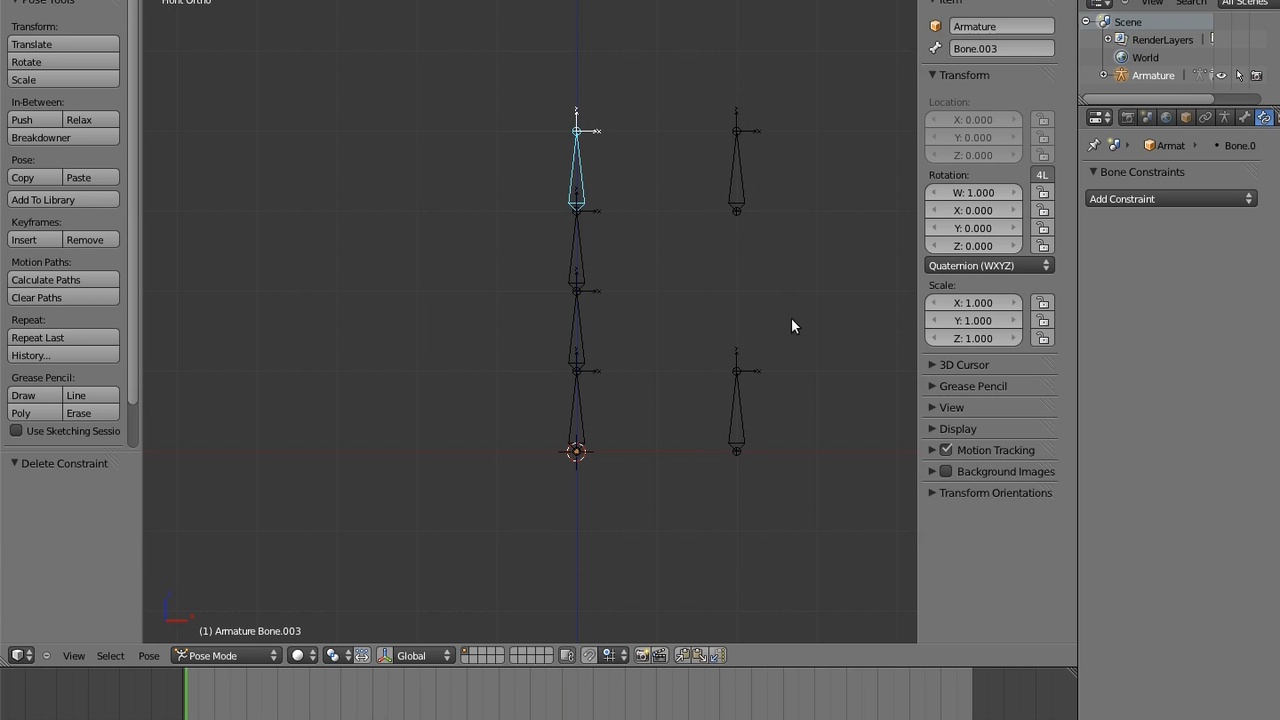Viewport: 1280px width, 720px height.
Task: Open viewport shading selector in 3D header
Action: click(303, 655)
